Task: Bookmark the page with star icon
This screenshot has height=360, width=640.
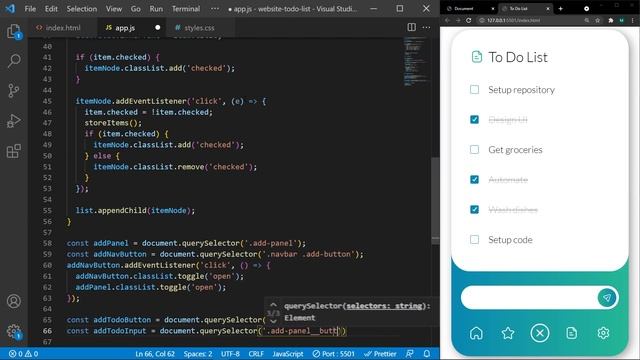Action: click(598, 20)
